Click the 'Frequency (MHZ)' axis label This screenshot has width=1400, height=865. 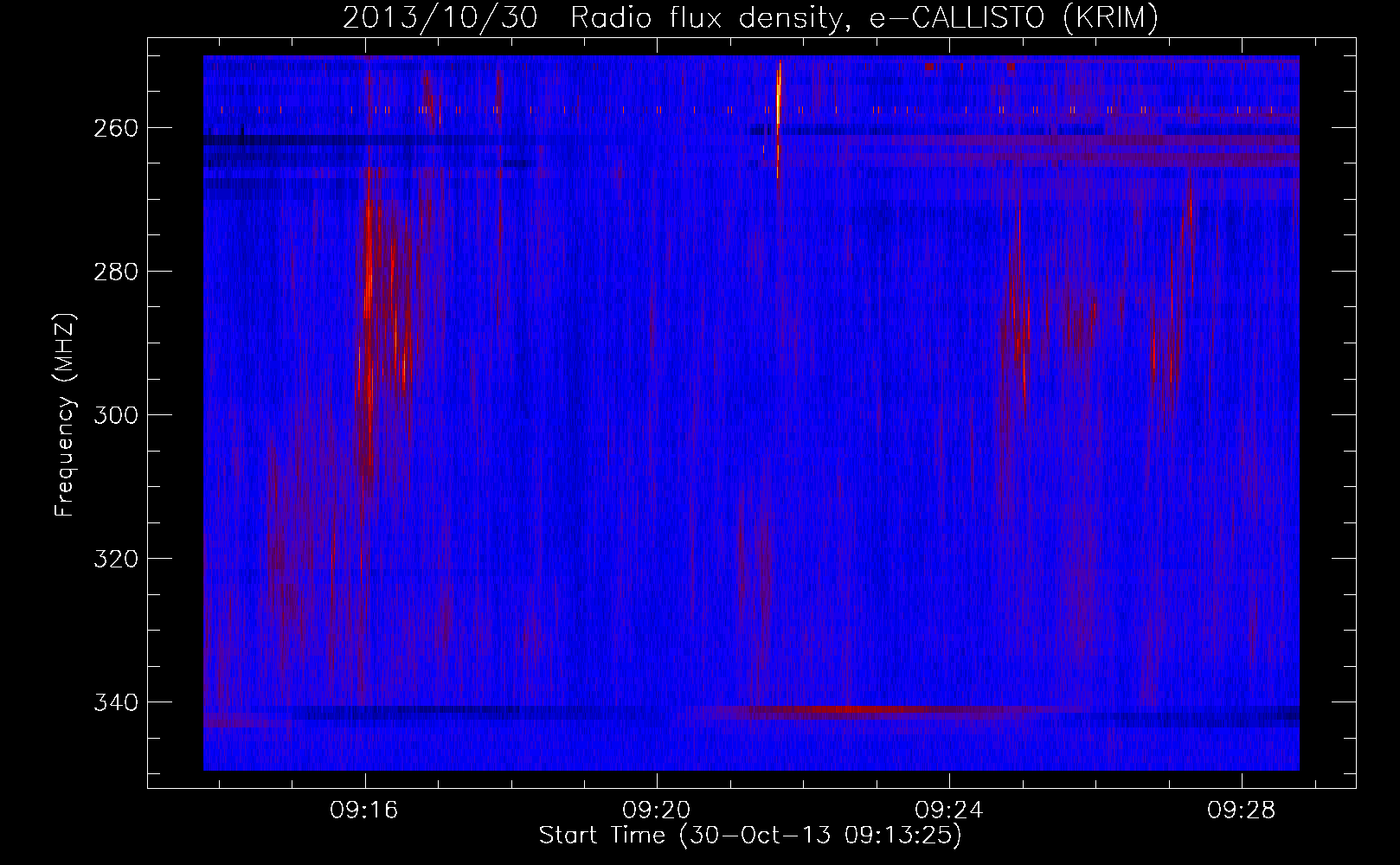(x=65, y=415)
